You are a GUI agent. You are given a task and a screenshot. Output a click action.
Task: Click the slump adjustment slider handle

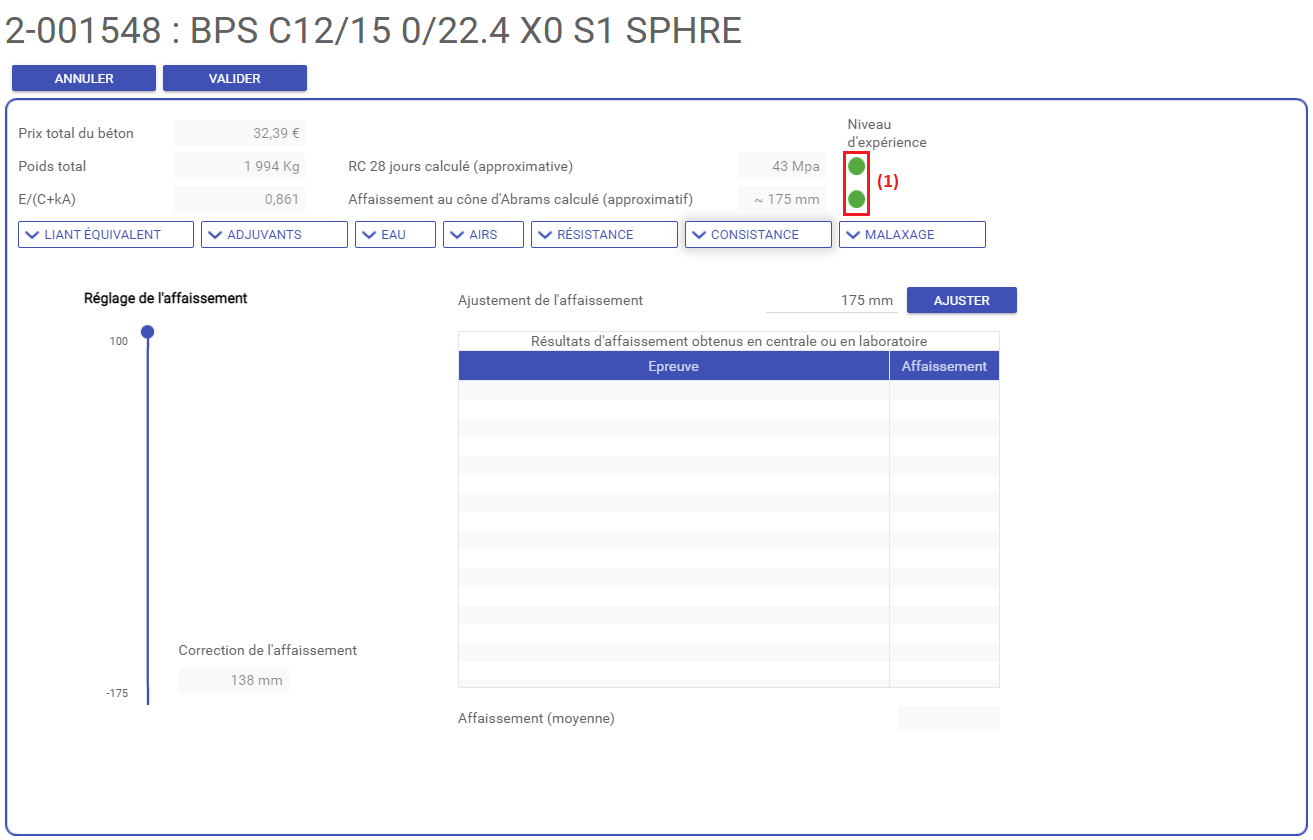point(148,332)
